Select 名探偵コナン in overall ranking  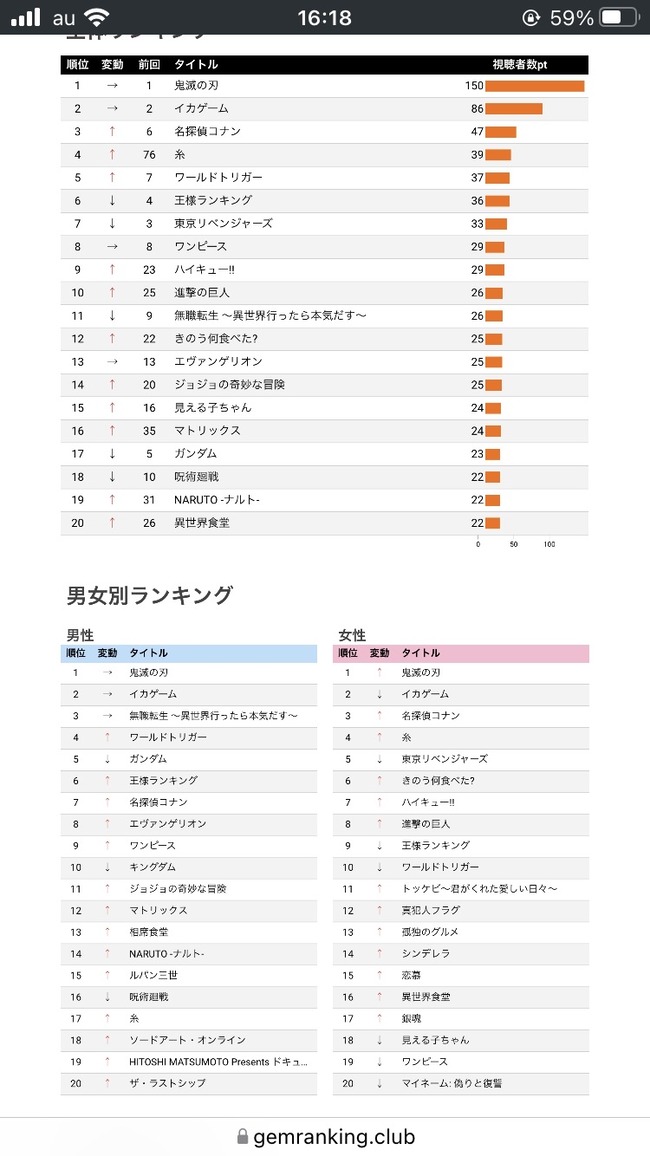point(208,132)
